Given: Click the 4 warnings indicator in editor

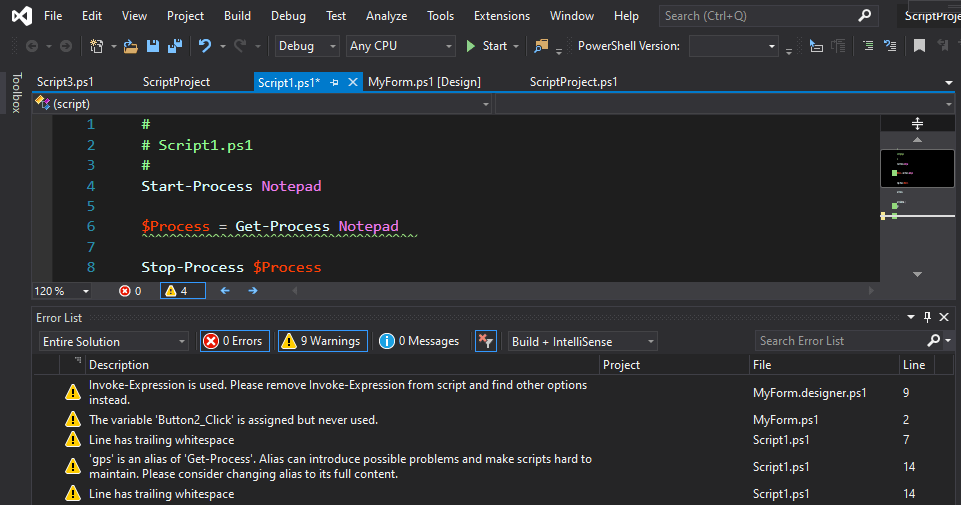Looking at the screenshot, I should (183, 291).
